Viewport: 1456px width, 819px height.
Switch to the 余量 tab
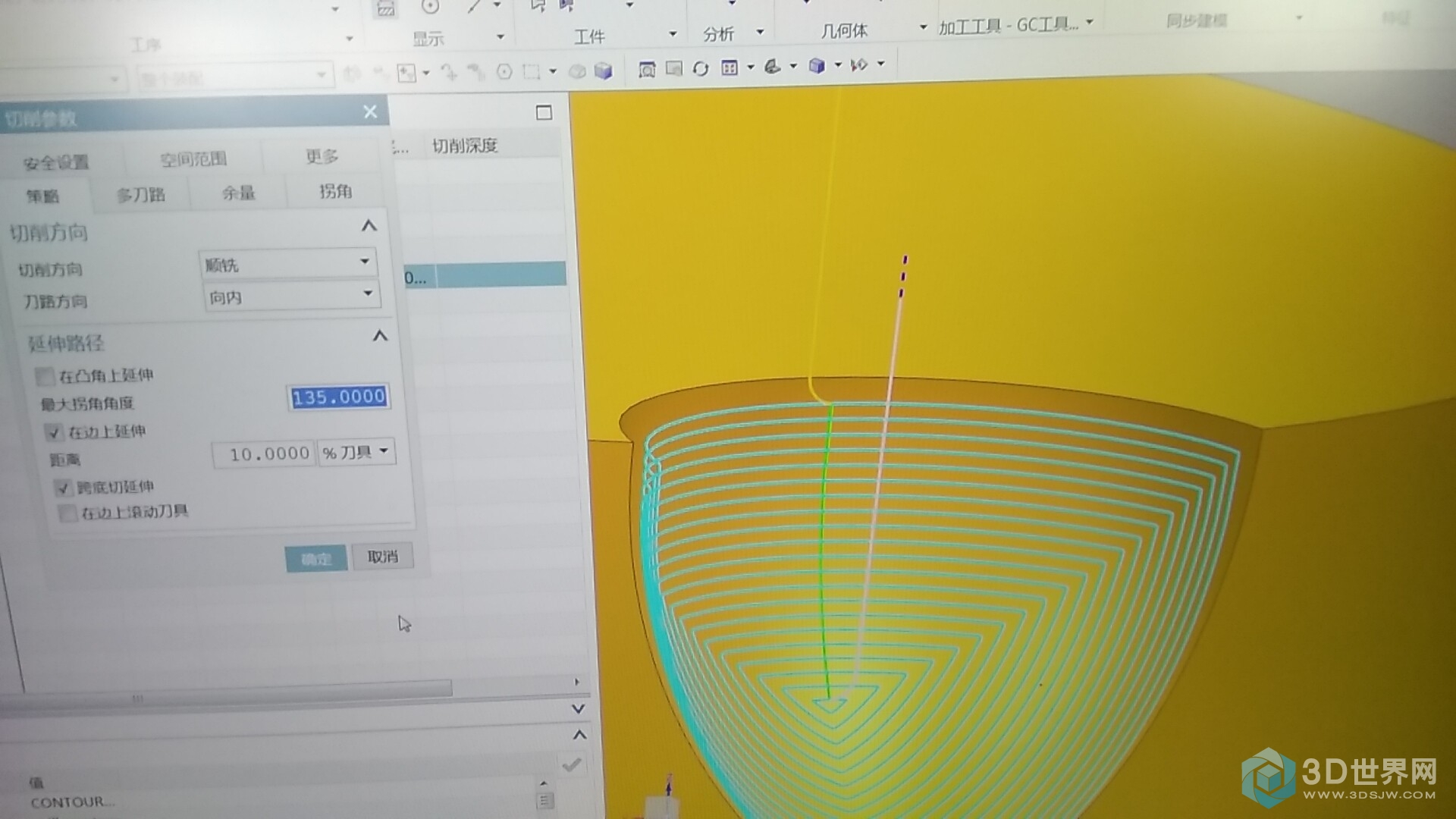coord(238,193)
